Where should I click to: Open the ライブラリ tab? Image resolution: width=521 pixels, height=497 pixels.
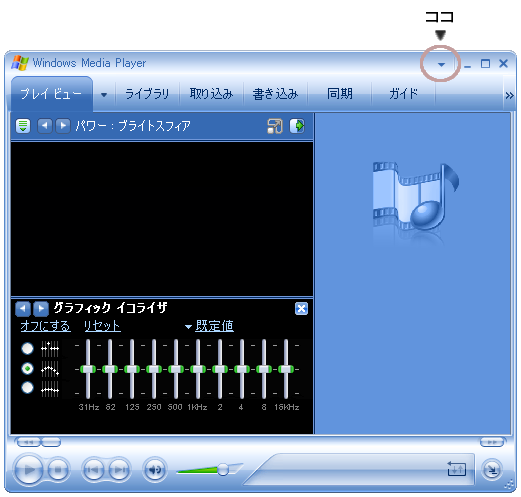tap(147, 94)
